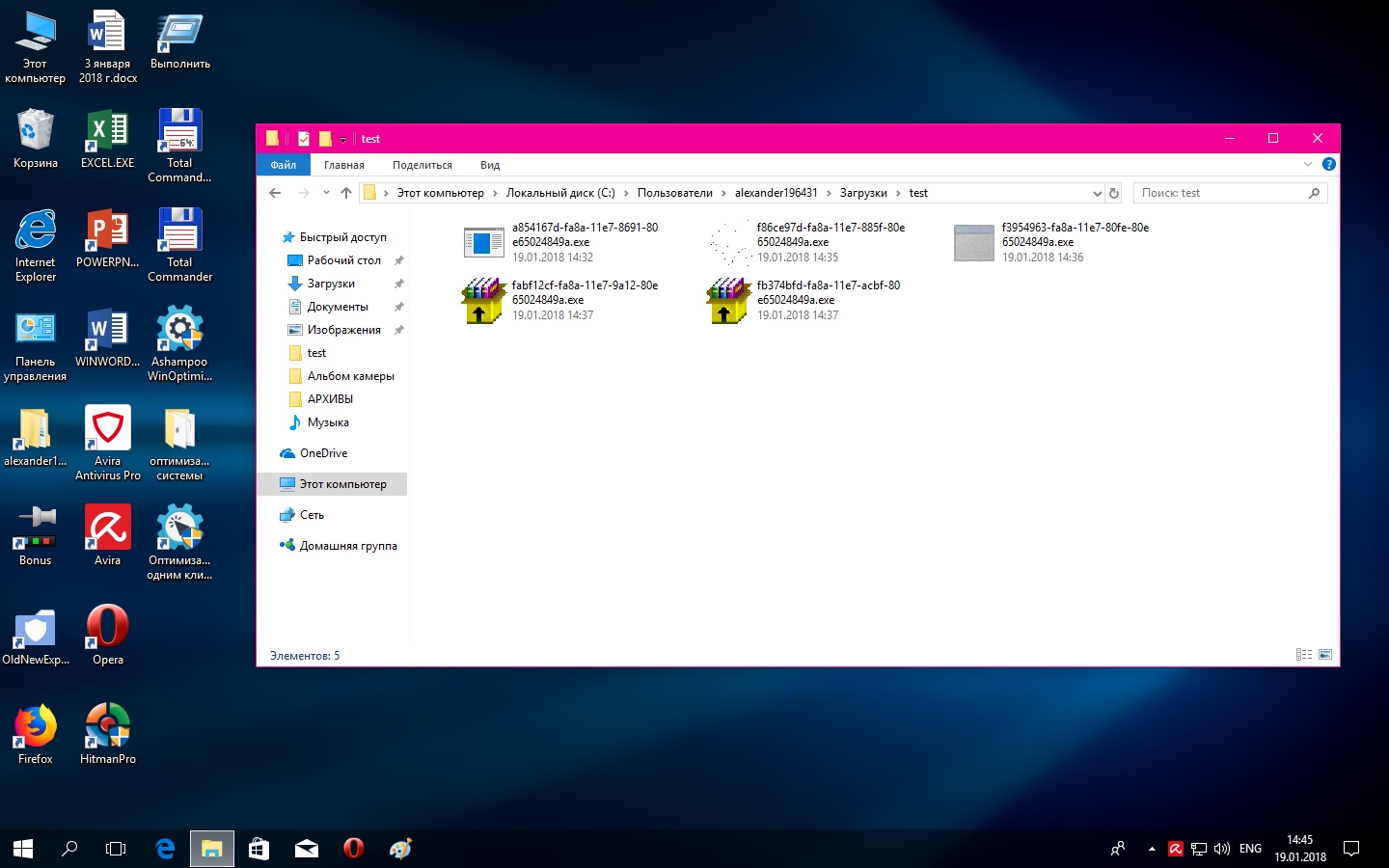
Task: Click the Поиск: test search field
Action: click(x=1220, y=193)
